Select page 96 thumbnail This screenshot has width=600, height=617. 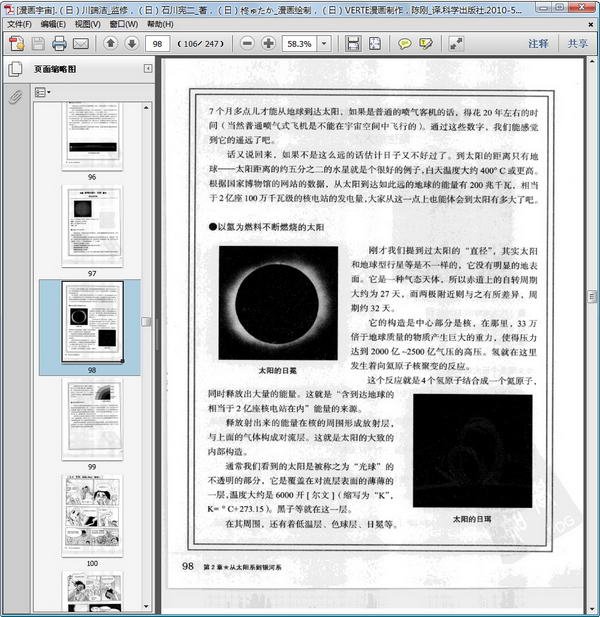point(92,137)
